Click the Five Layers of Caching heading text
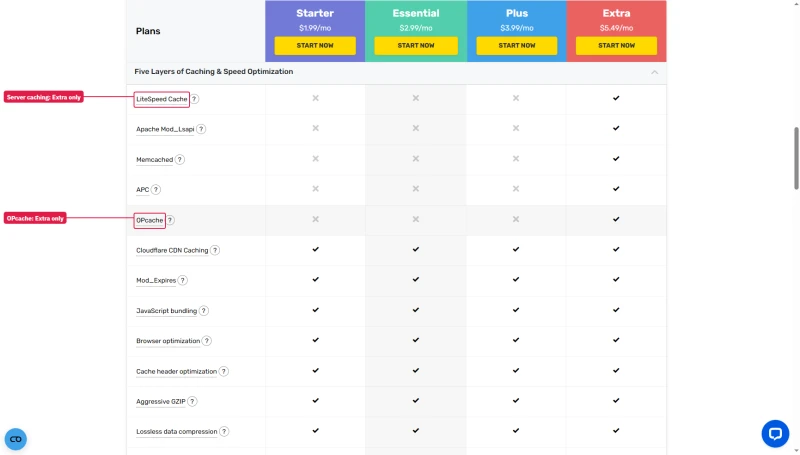The width and height of the screenshot is (800, 455). coord(214,72)
